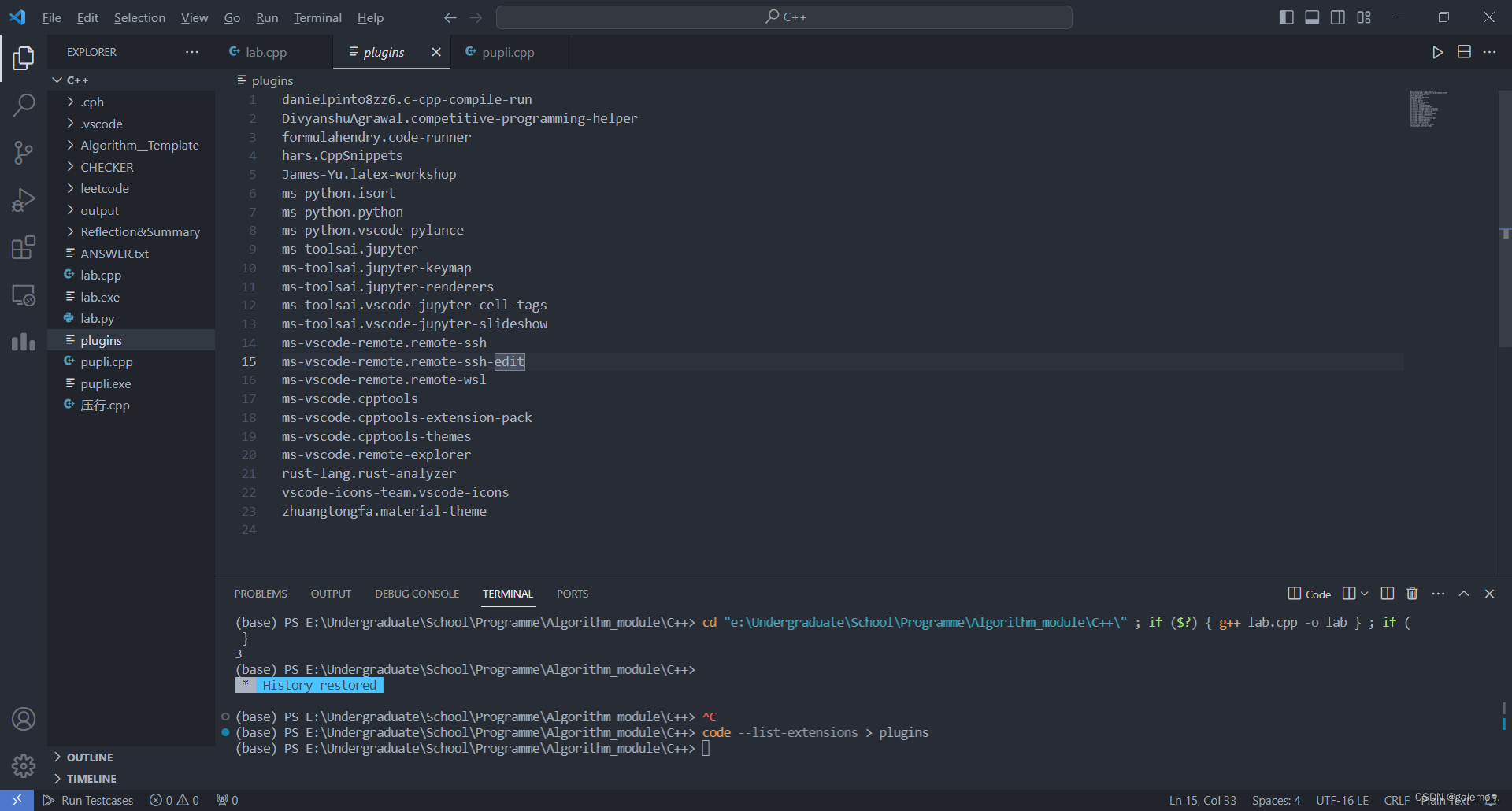Screen dimensions: 1512x811
Task: Split the terminal panel
Action: (1388, 594)
